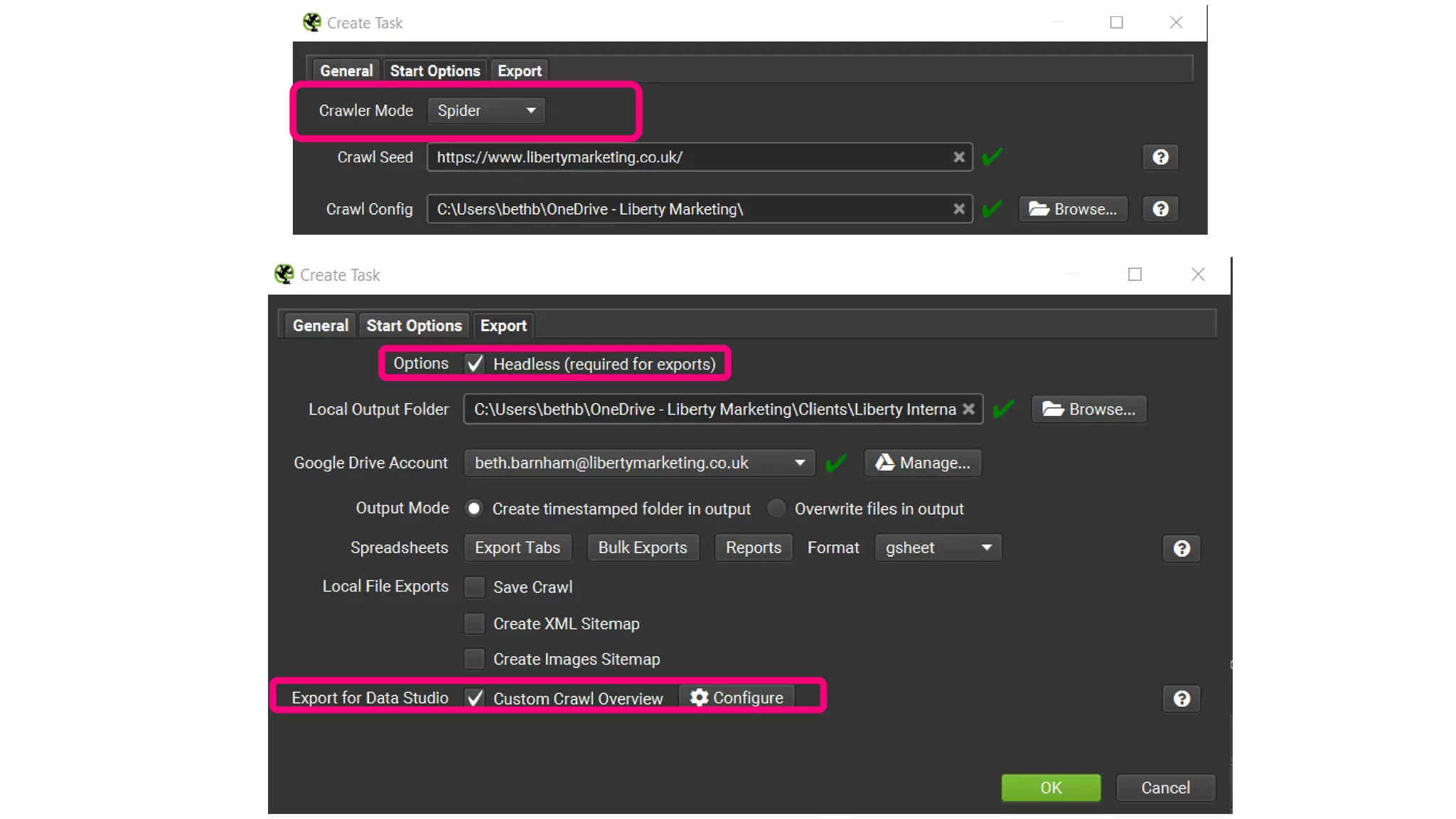Select Overwrite files in output radio
Image resolution: width=1456 pixels, height=819 pixels.
click(776, 509)
